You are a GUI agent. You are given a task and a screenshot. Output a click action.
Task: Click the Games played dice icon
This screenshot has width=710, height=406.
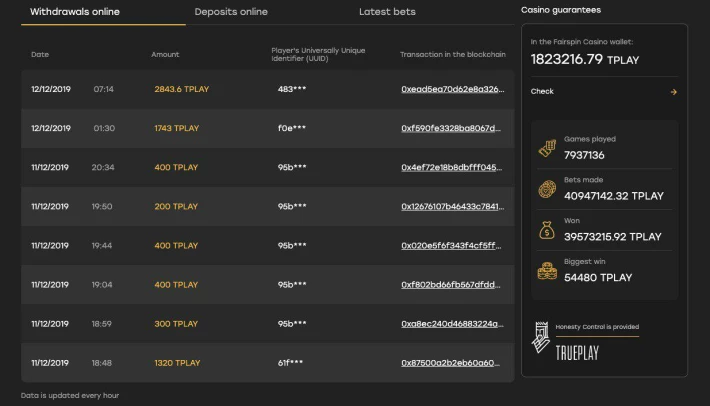(x=547, y=148)
